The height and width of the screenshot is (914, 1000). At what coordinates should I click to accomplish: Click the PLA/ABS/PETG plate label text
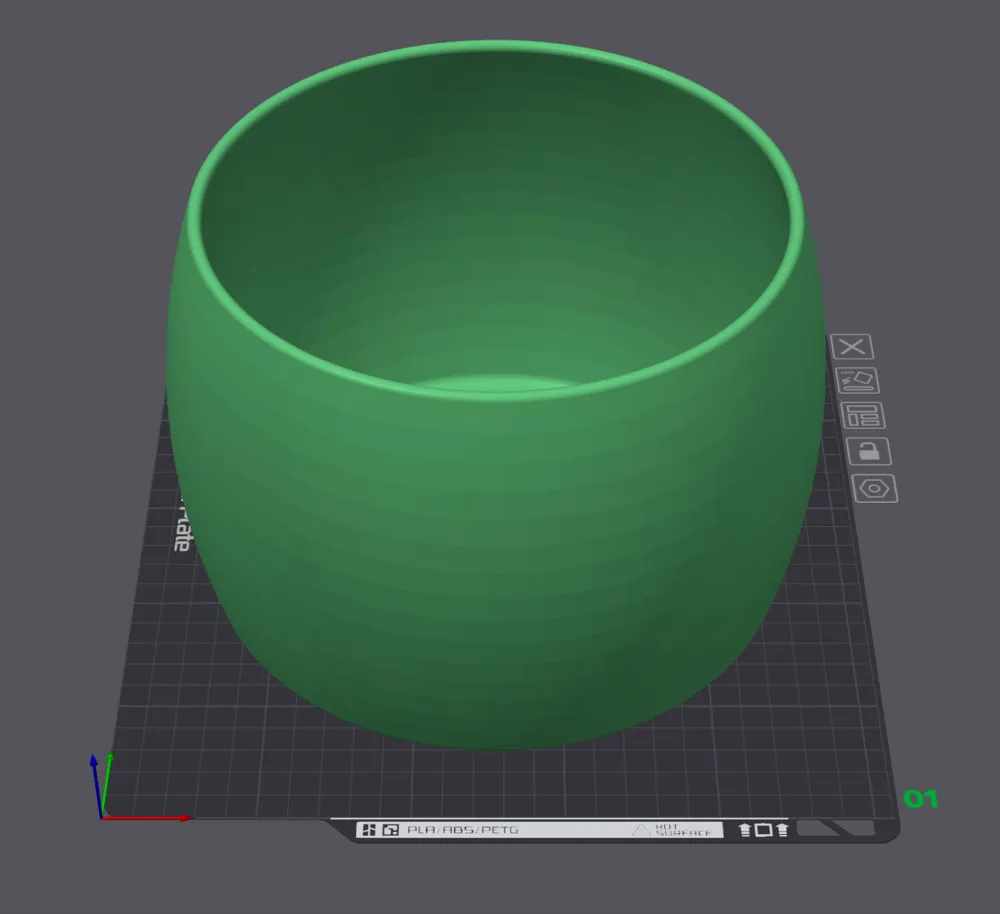(x=462, y=830)
